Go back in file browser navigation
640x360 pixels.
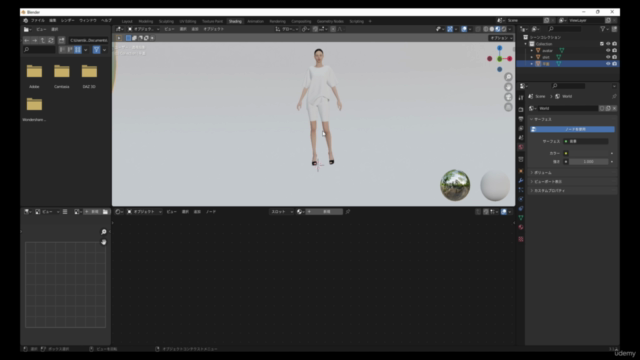27,40
